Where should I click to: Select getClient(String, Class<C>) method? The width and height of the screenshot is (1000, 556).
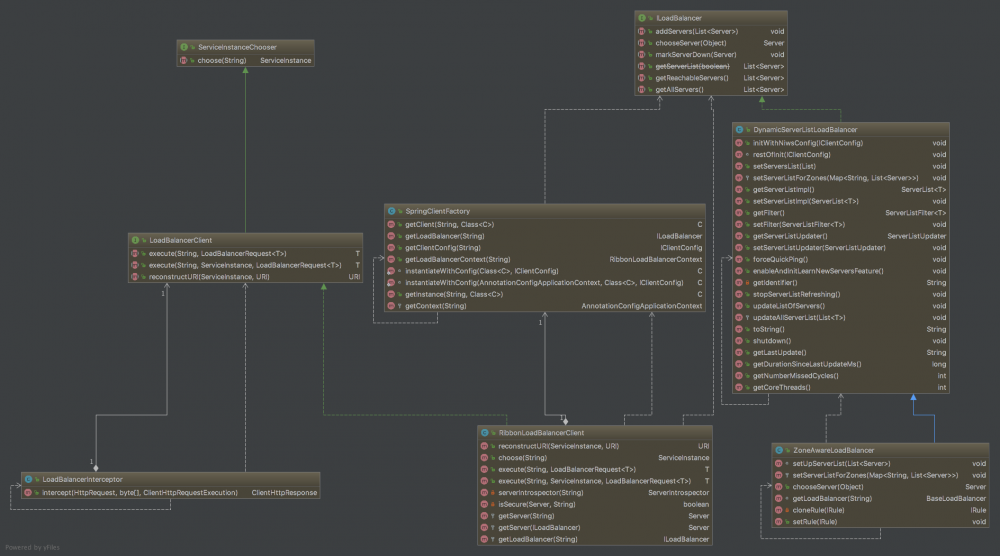(x=545, y=224)
